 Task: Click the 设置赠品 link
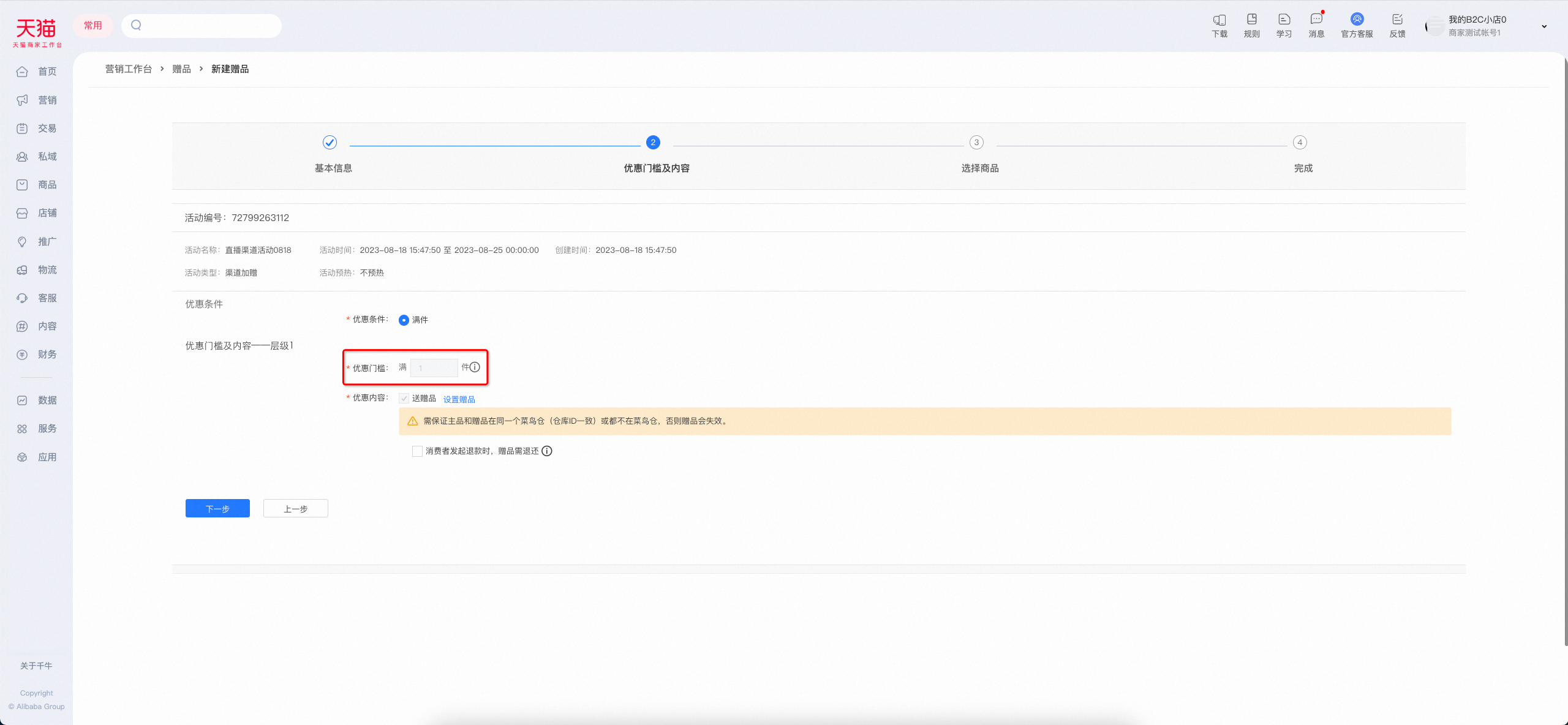click(x=459, y=399)
